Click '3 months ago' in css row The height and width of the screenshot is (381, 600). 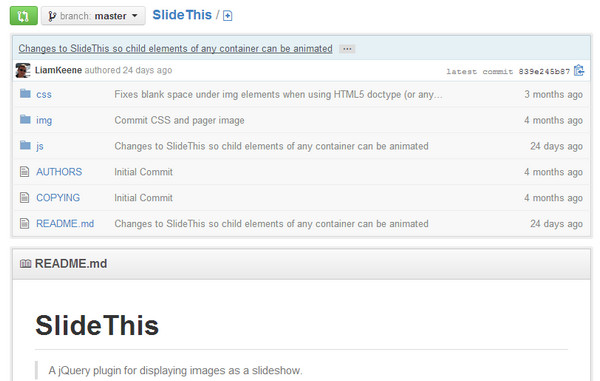[x=553, y=94]
